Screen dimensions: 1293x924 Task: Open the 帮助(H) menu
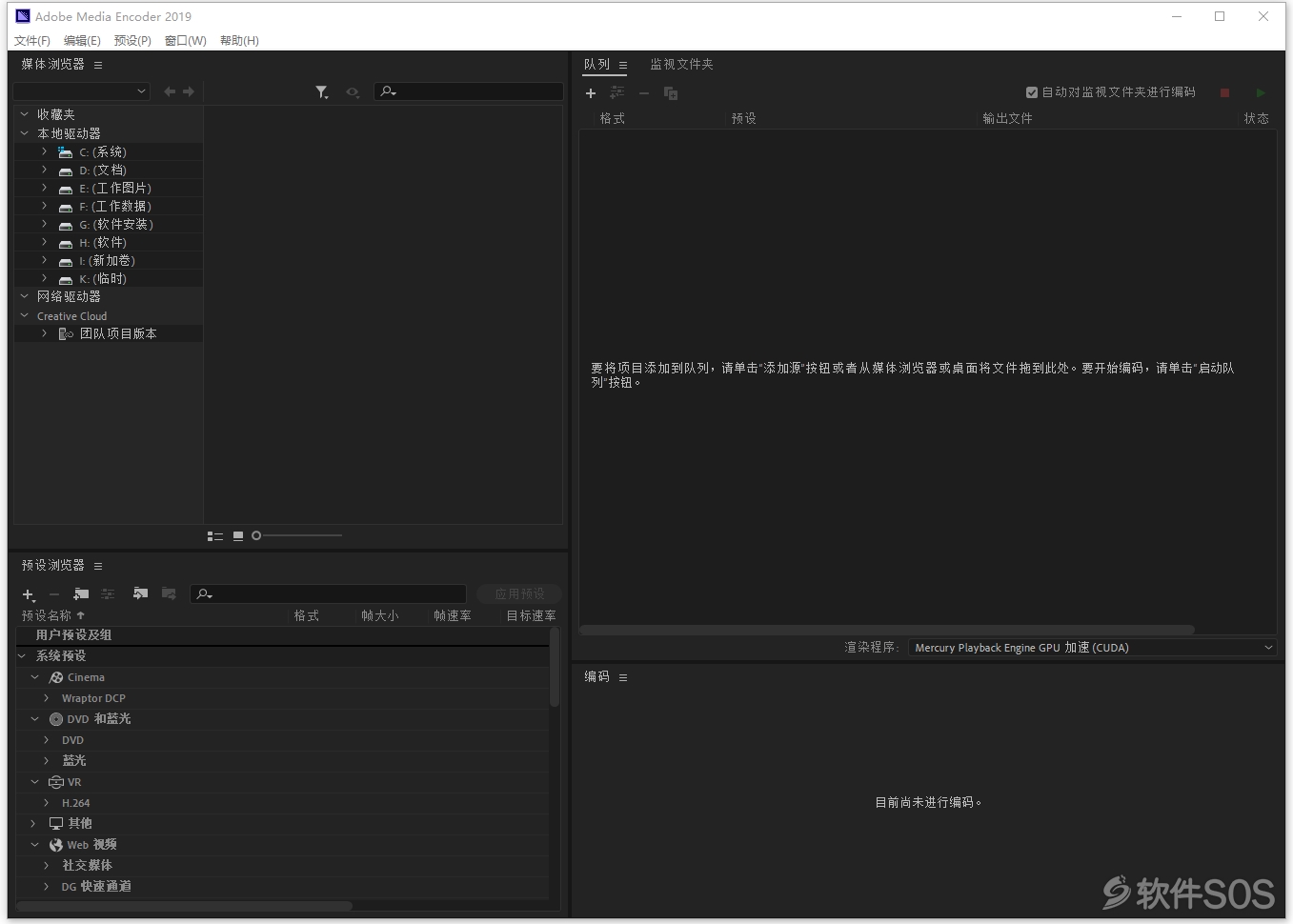239,40
